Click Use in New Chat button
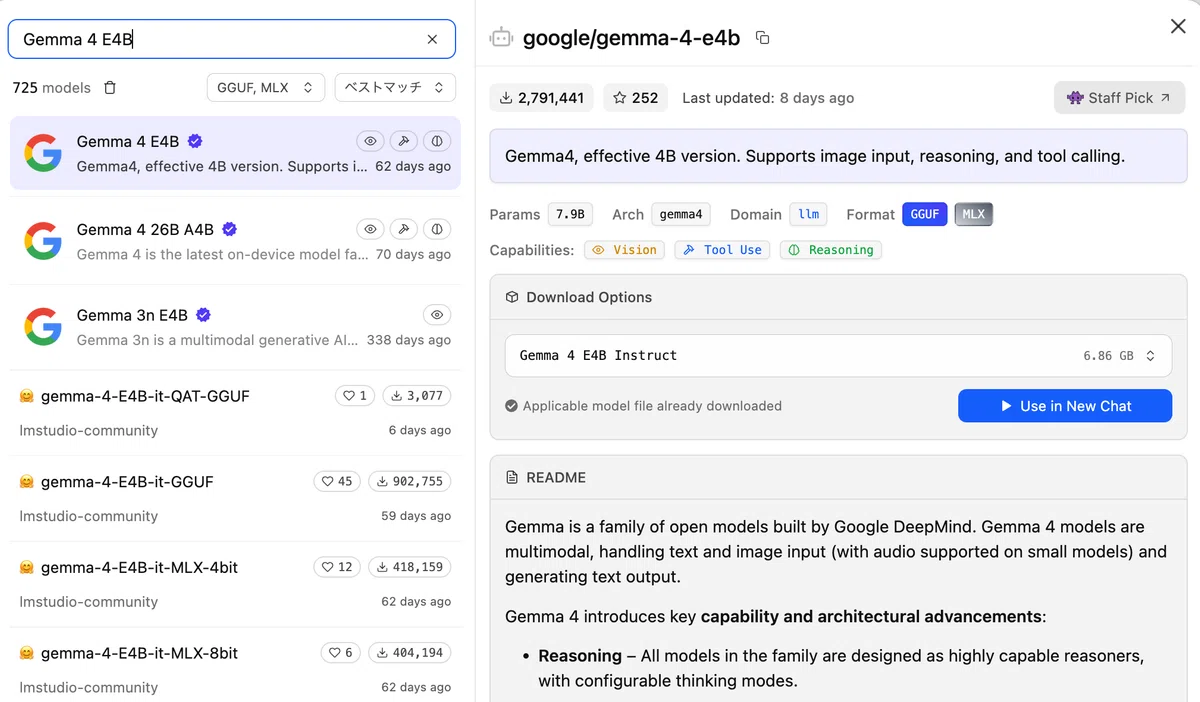 [1065, 406]
